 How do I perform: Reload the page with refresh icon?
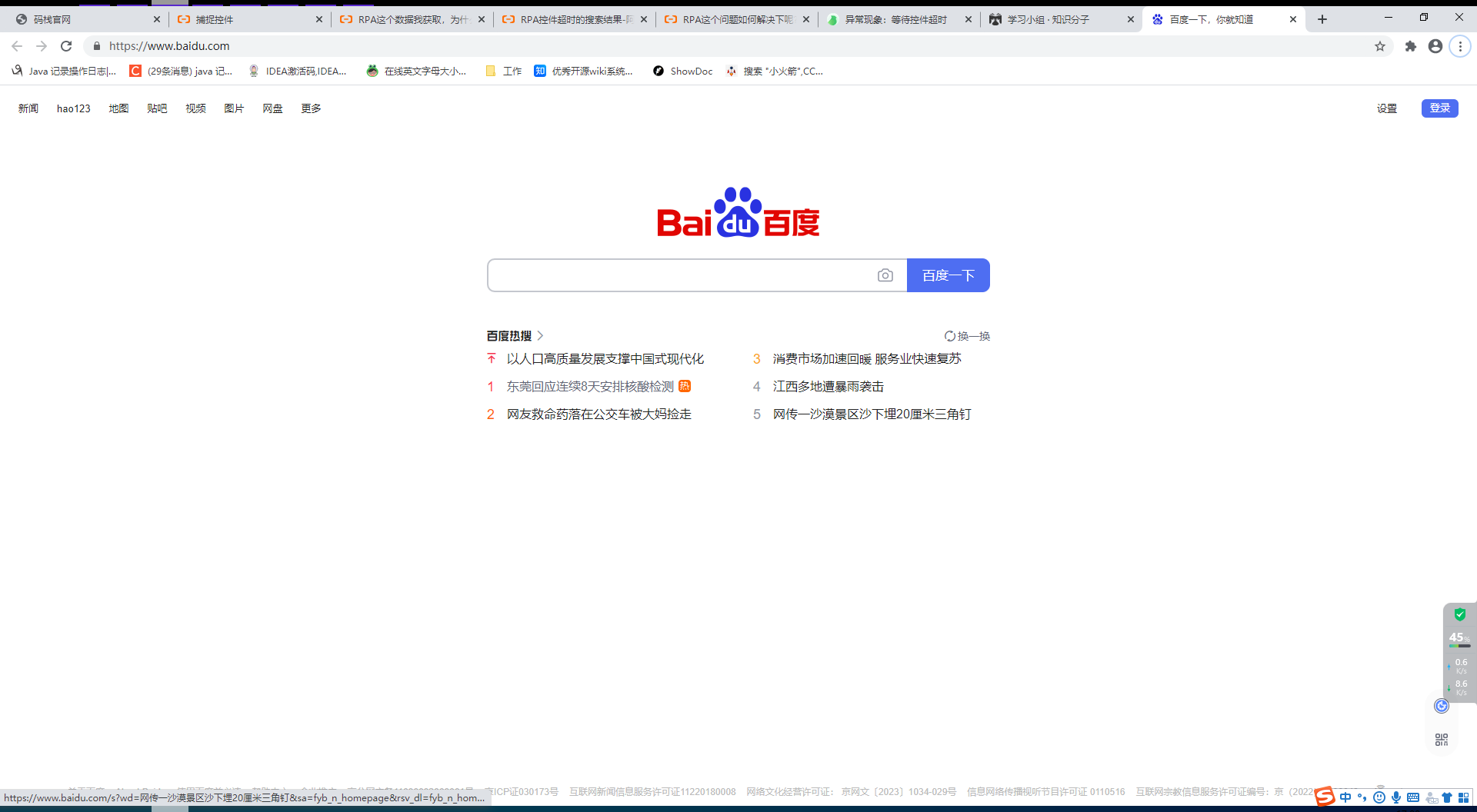[66, 46]
